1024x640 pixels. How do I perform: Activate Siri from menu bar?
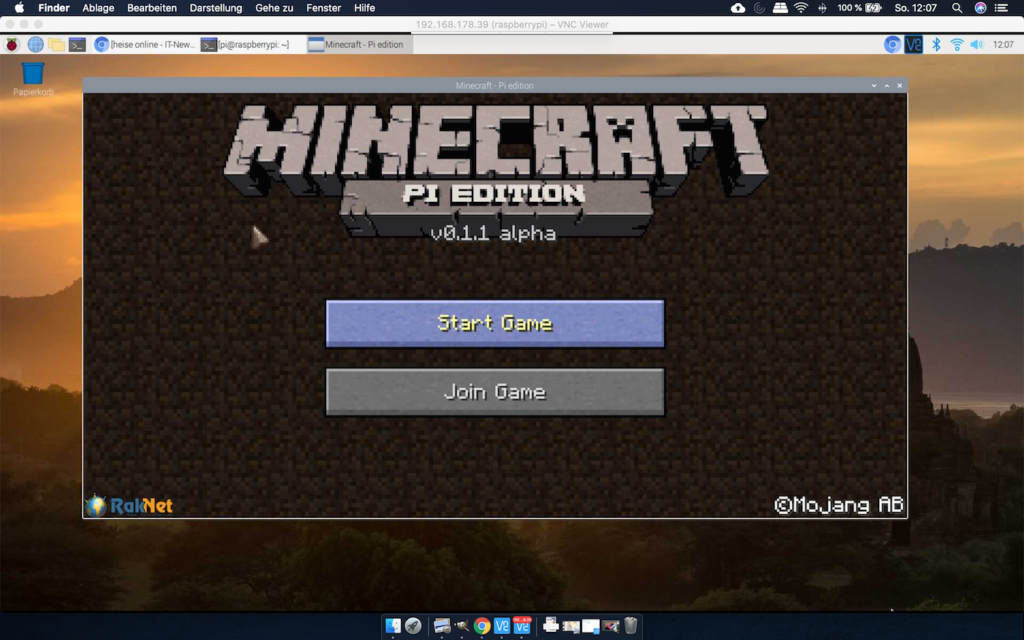[x=980, y=8]
